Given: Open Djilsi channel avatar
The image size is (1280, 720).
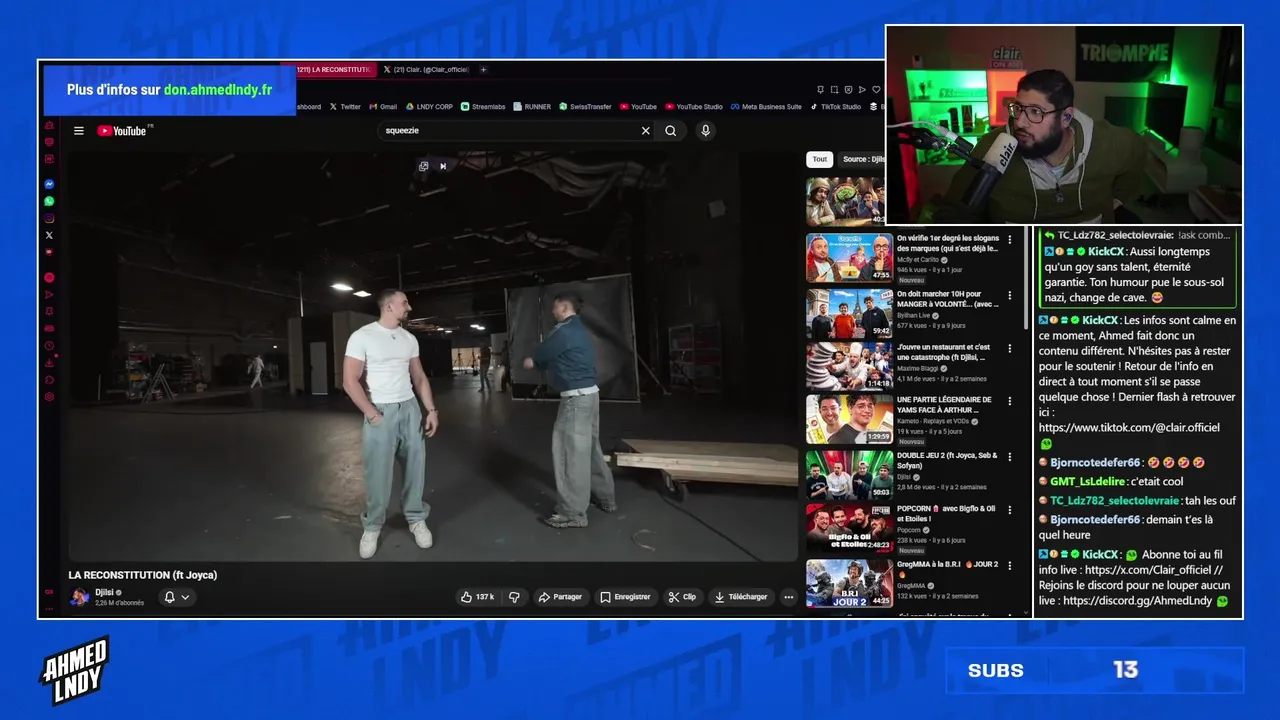Looking at the screenshot, I should tap(79, 597).
